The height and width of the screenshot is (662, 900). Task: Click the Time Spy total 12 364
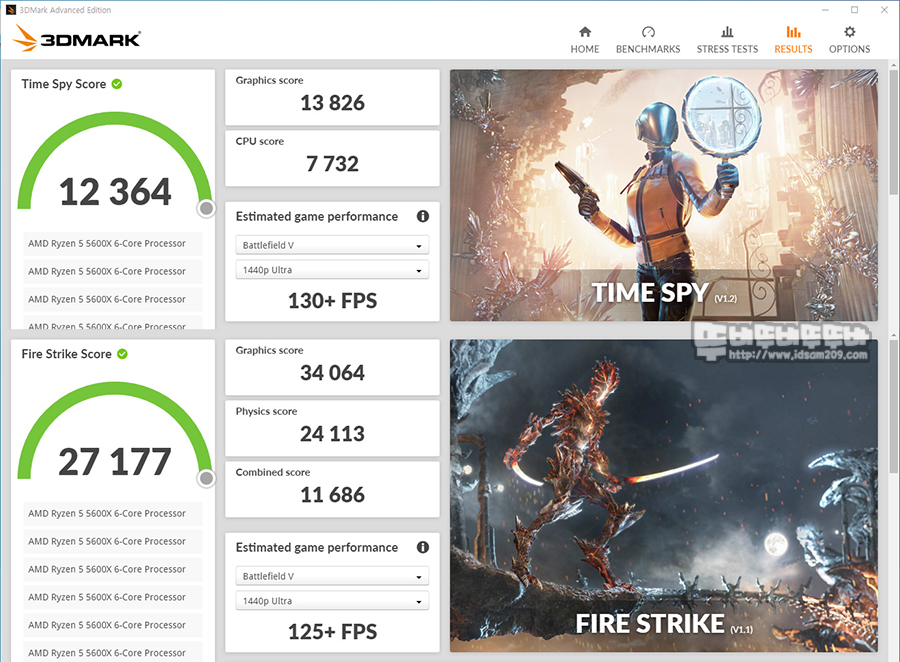115,191
